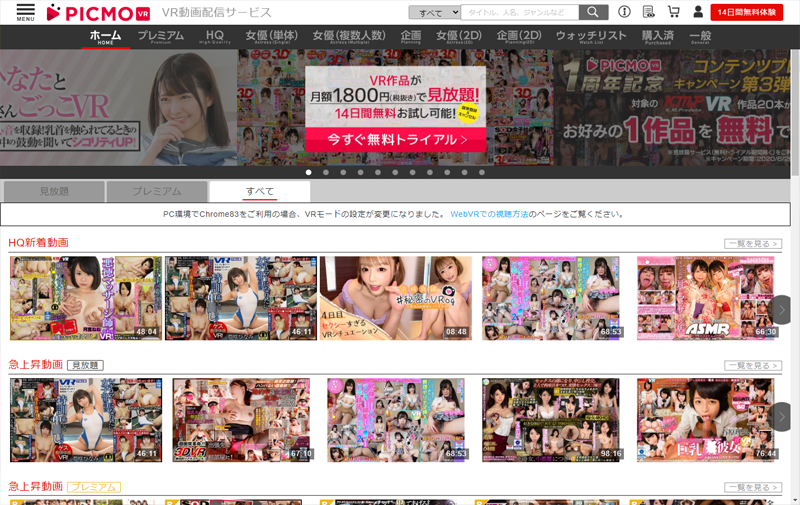Click the magnifying glass search button

coord(593,12)
